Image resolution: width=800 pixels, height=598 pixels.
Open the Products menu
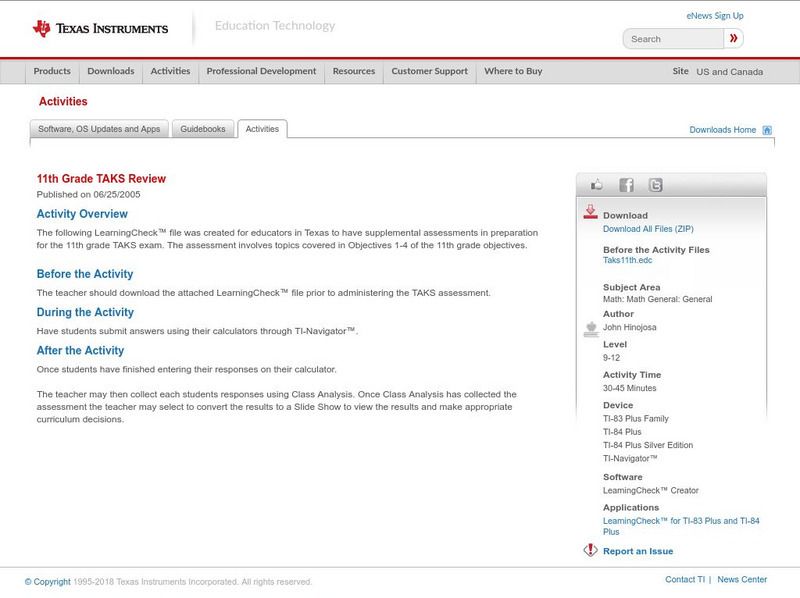(52, 71)
